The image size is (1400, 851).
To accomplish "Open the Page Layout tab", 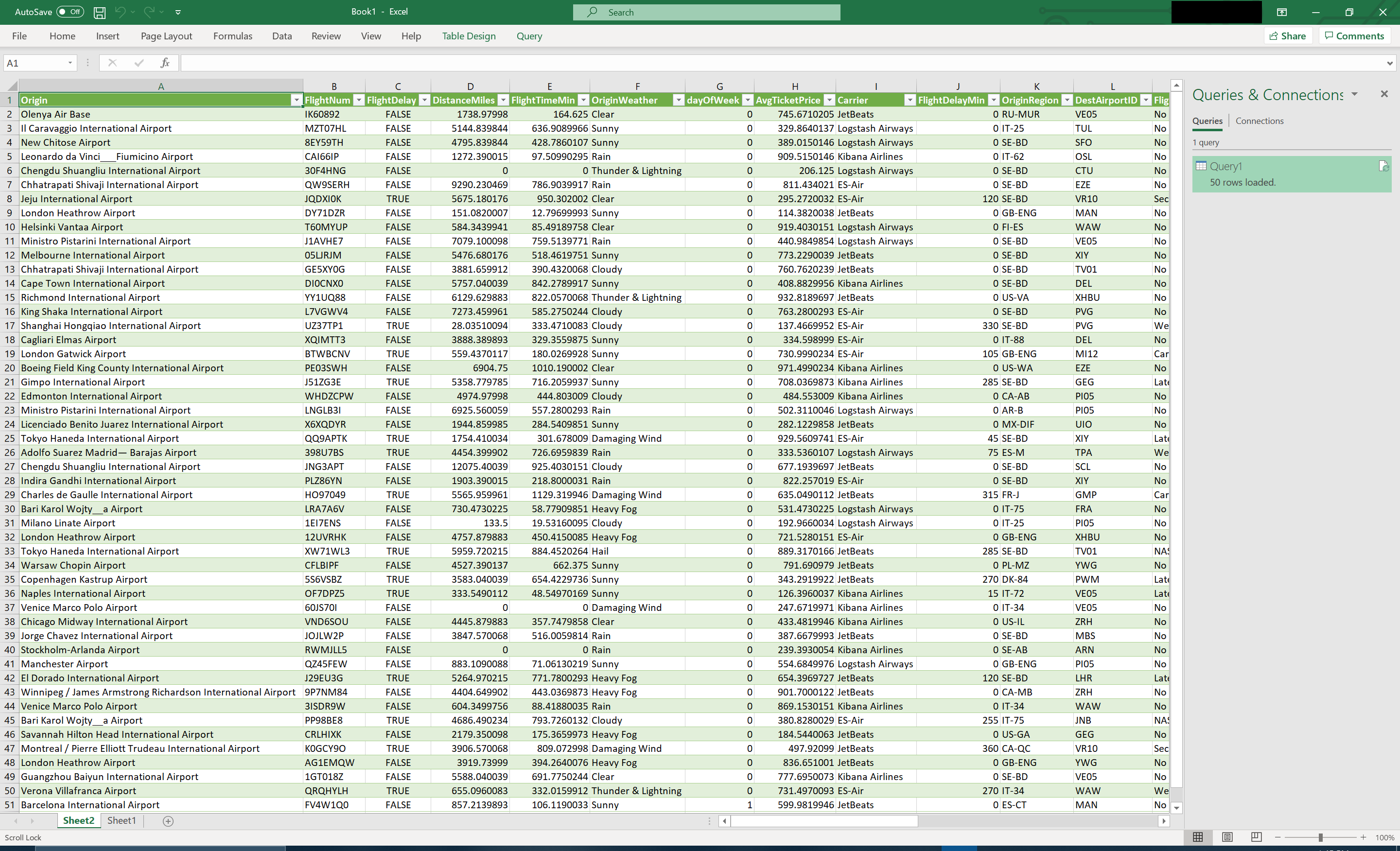I will 166,36.
